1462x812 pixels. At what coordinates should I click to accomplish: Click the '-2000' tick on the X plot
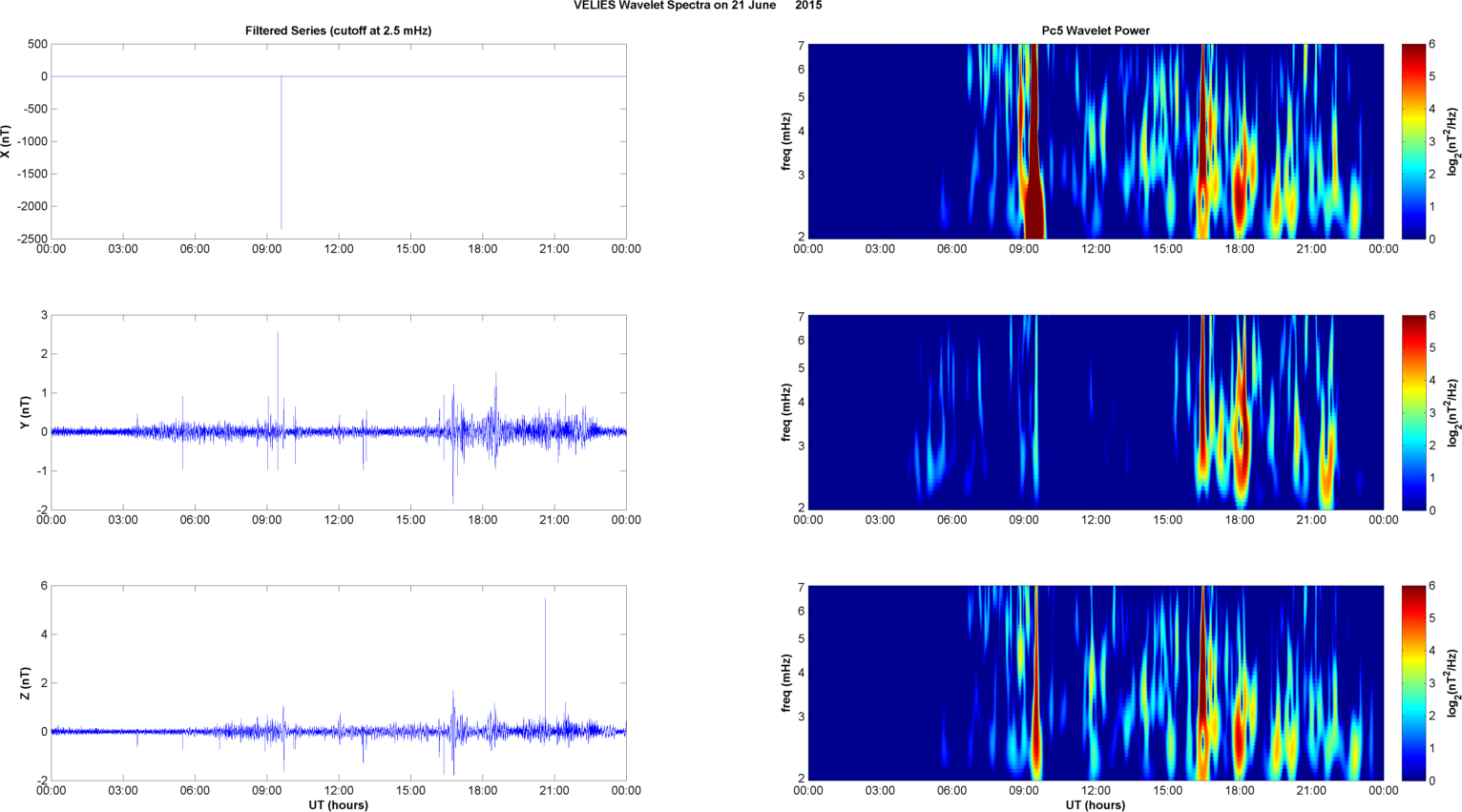pyautogui.click(x=31, y=206)
